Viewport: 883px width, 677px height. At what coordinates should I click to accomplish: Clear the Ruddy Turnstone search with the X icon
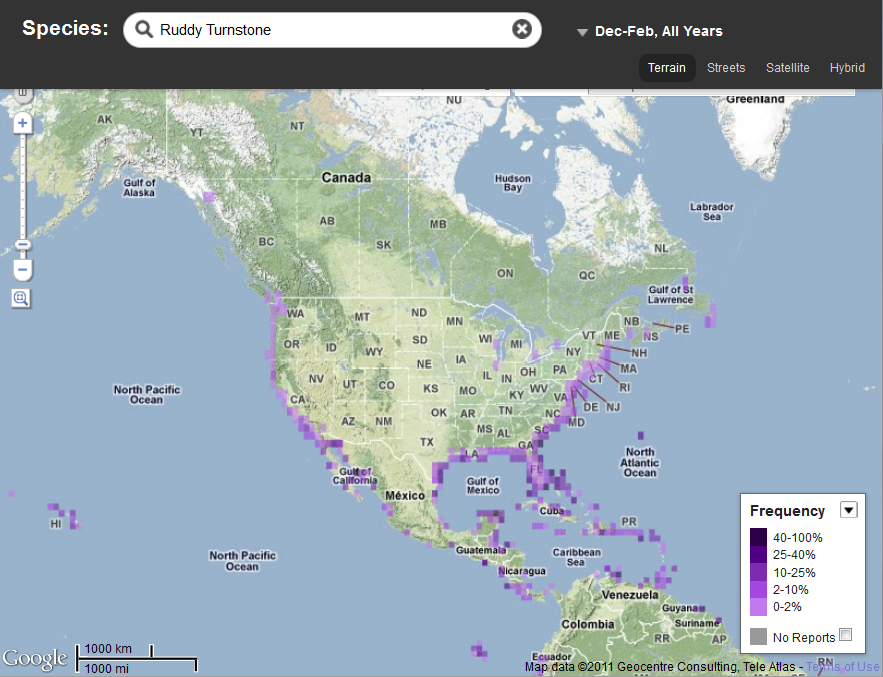522,29
